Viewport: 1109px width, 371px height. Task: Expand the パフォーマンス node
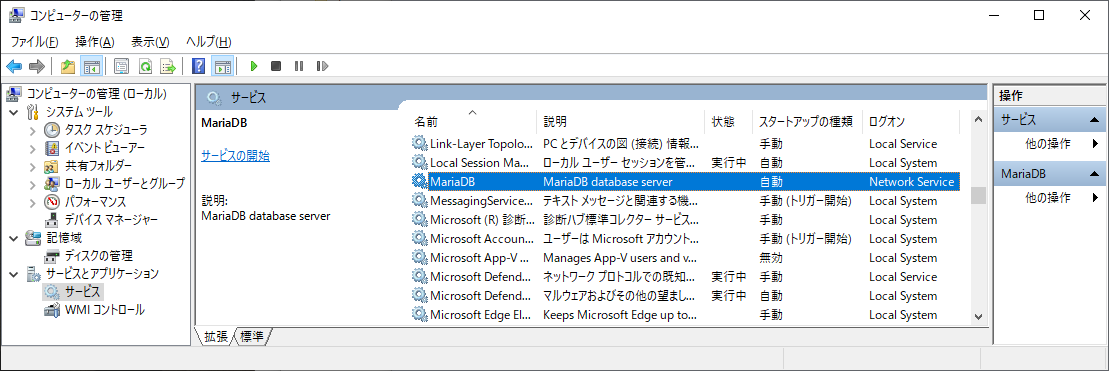tap(33, 202)
